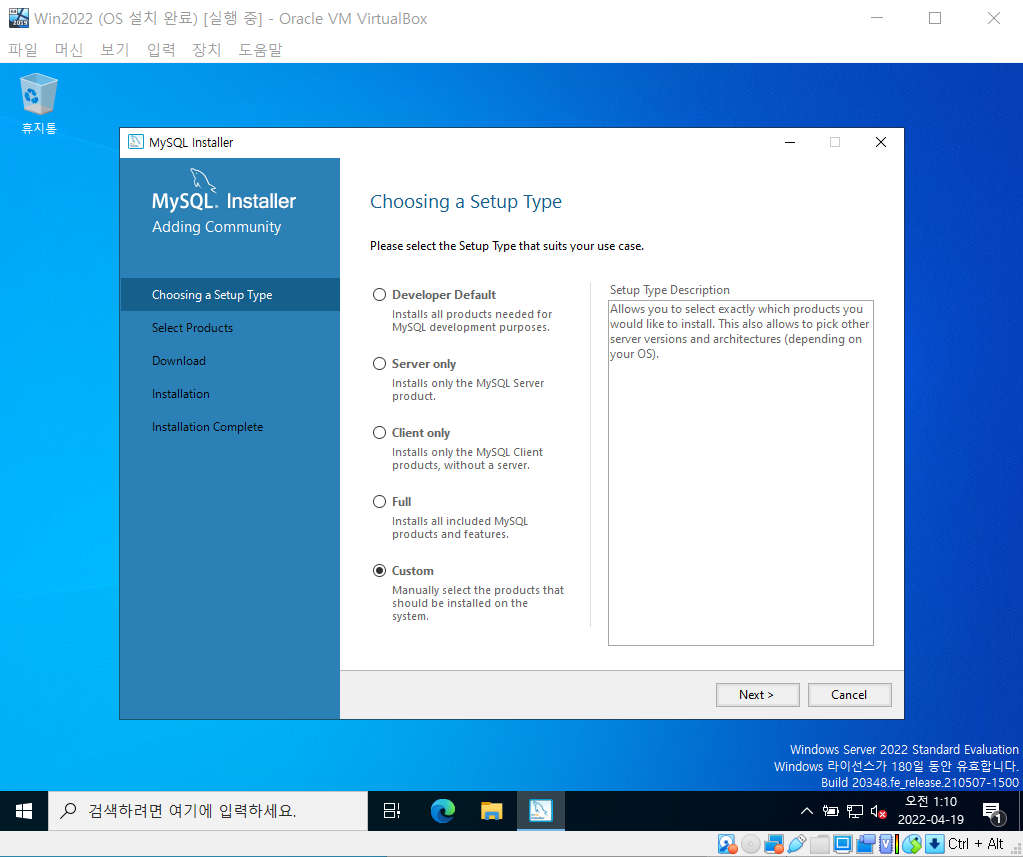Open the 도움말 menu
Image resolution: width=1023 pixels, height=857 pixels.
click(260, 50)
